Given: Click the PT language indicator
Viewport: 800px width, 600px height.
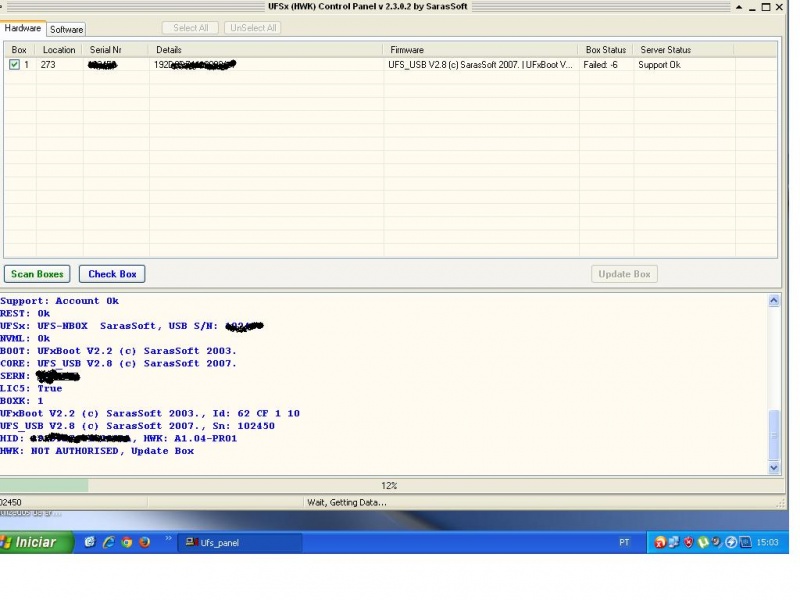Looking at the screenshot, I should coord(624,542).
